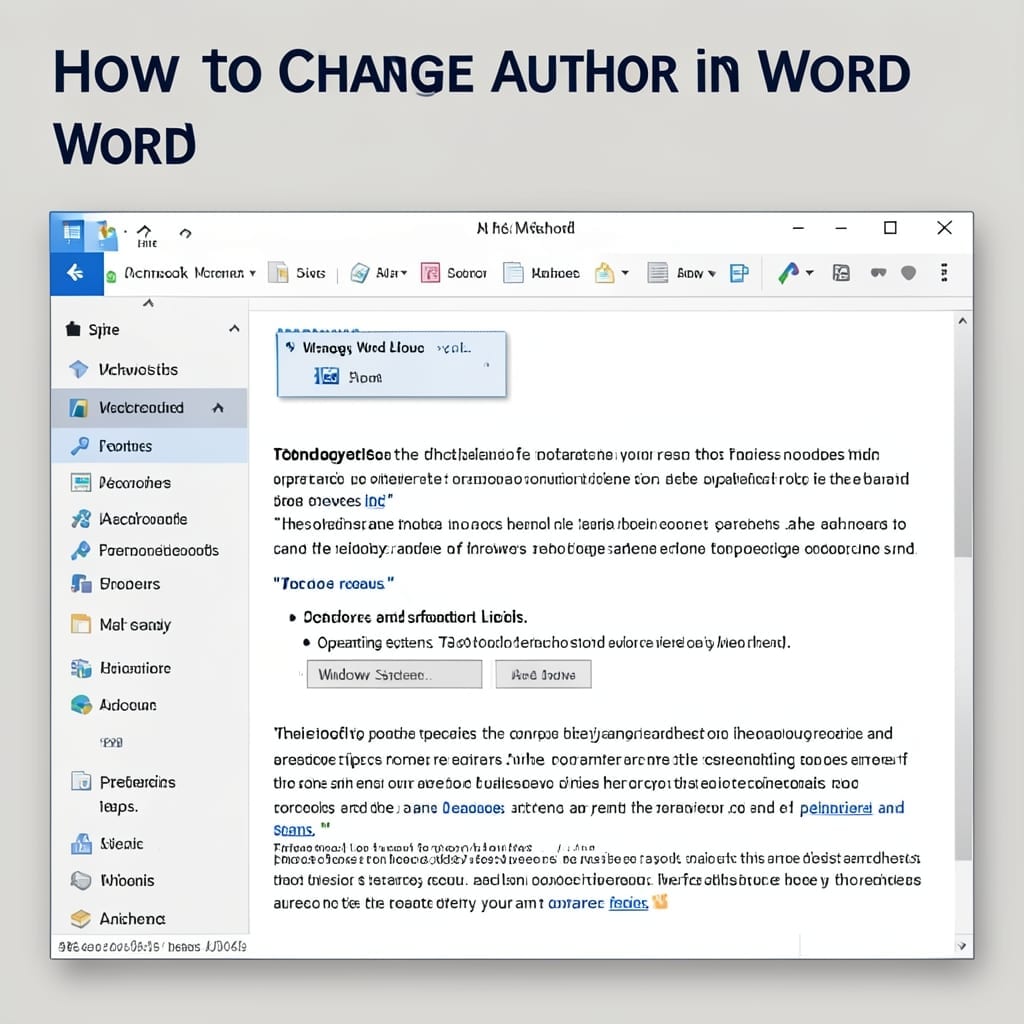Image resolution: width=1024 pixels, height=1024 pixels.
Task: Click the pen tool icon in toolbar
Action: coord(788,273)
